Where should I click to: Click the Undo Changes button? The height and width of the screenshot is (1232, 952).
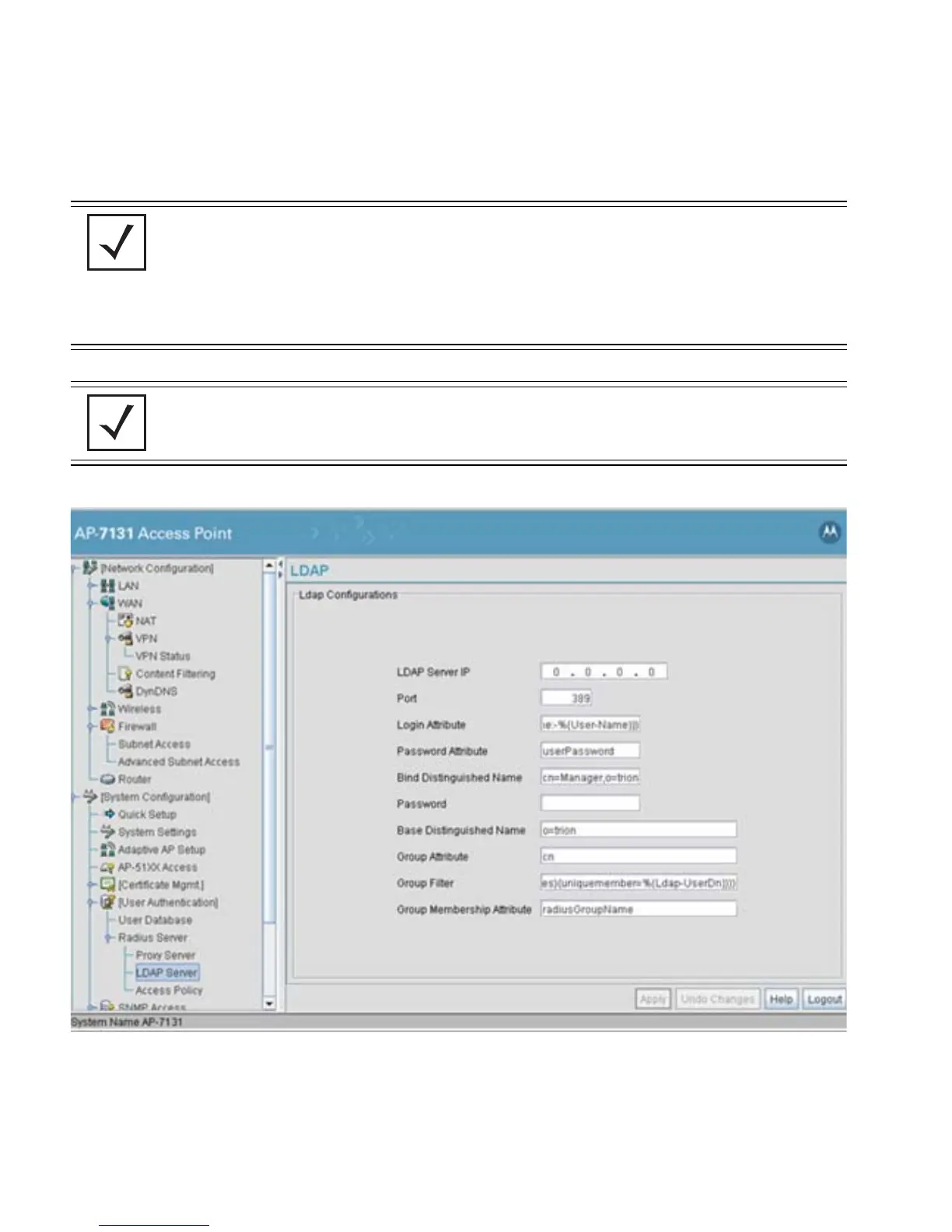click(x=717, y=999)
